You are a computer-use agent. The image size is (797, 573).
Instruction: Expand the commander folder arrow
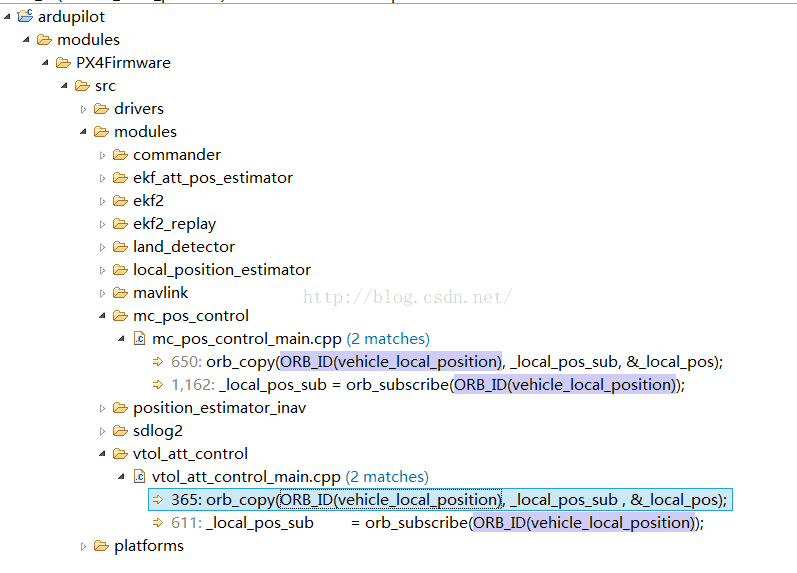pos(102,155)
